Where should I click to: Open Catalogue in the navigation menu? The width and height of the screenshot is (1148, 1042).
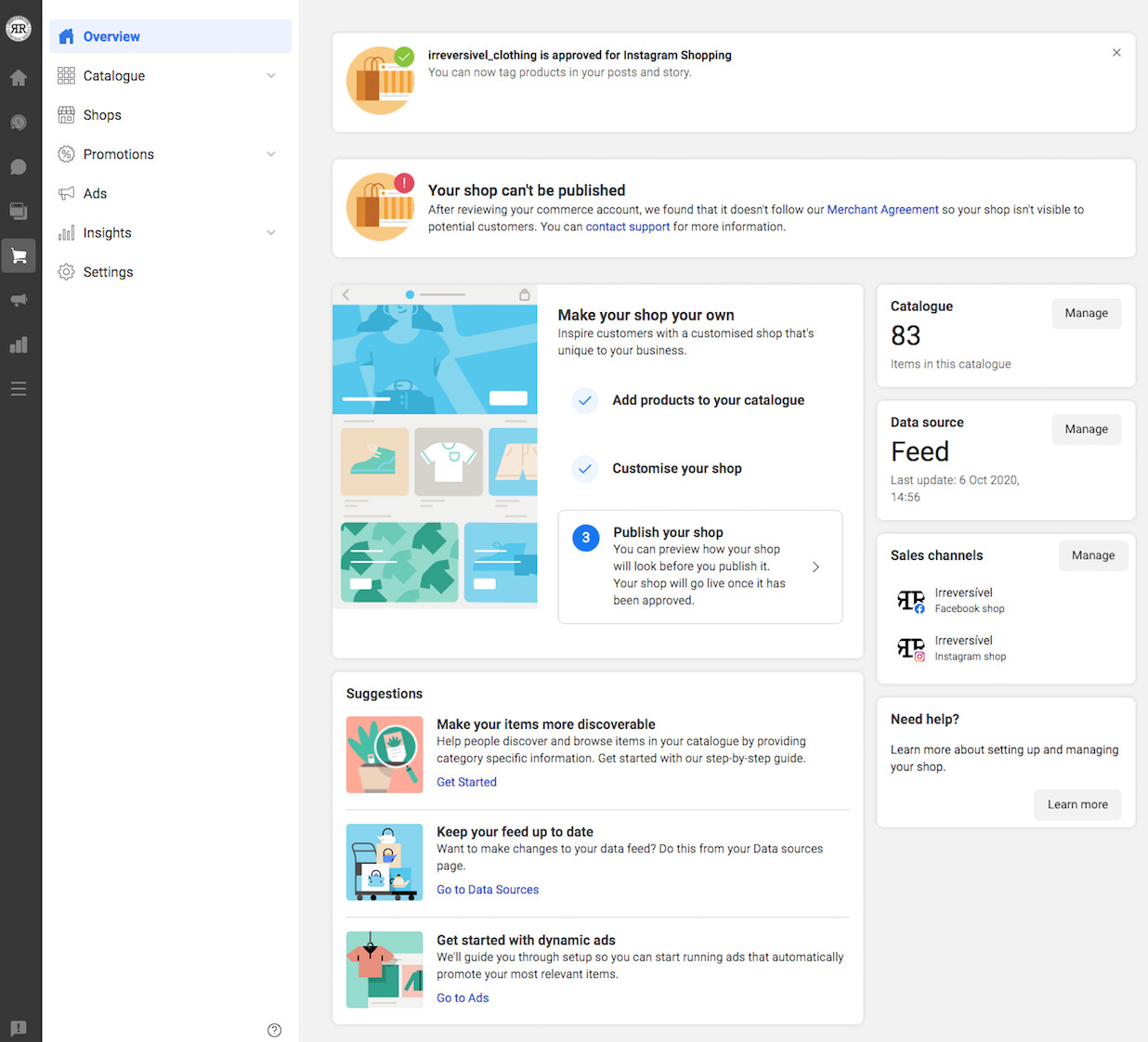(x=170, y=76)
